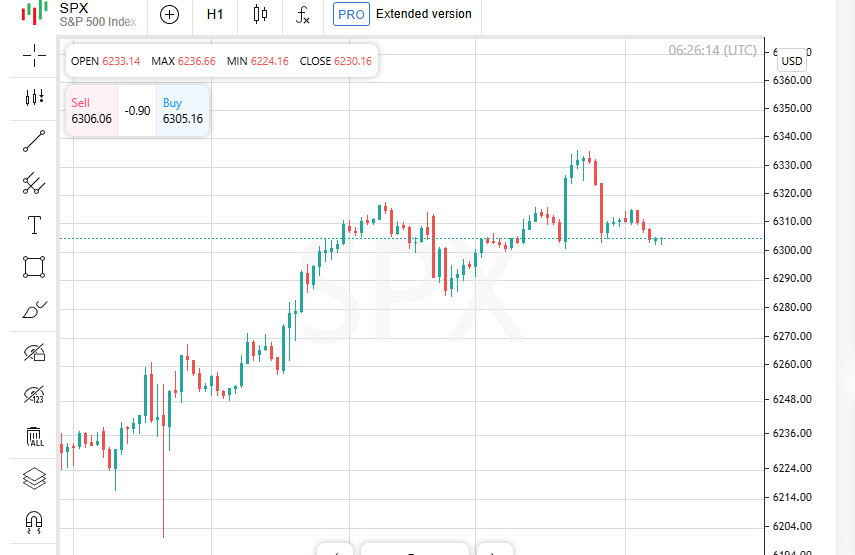855x555 pixels.
Task: Open the layers object tree icon
Action: [x=34, y=479]
